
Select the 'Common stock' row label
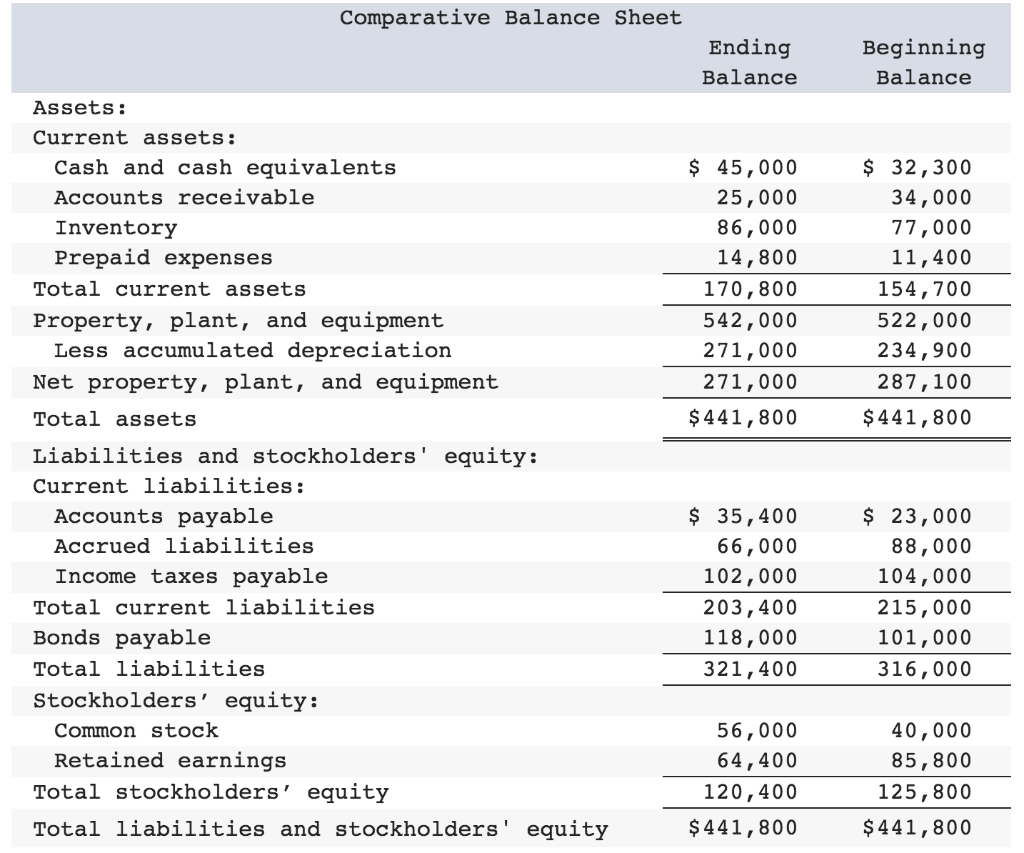click(x=136, y=731)
